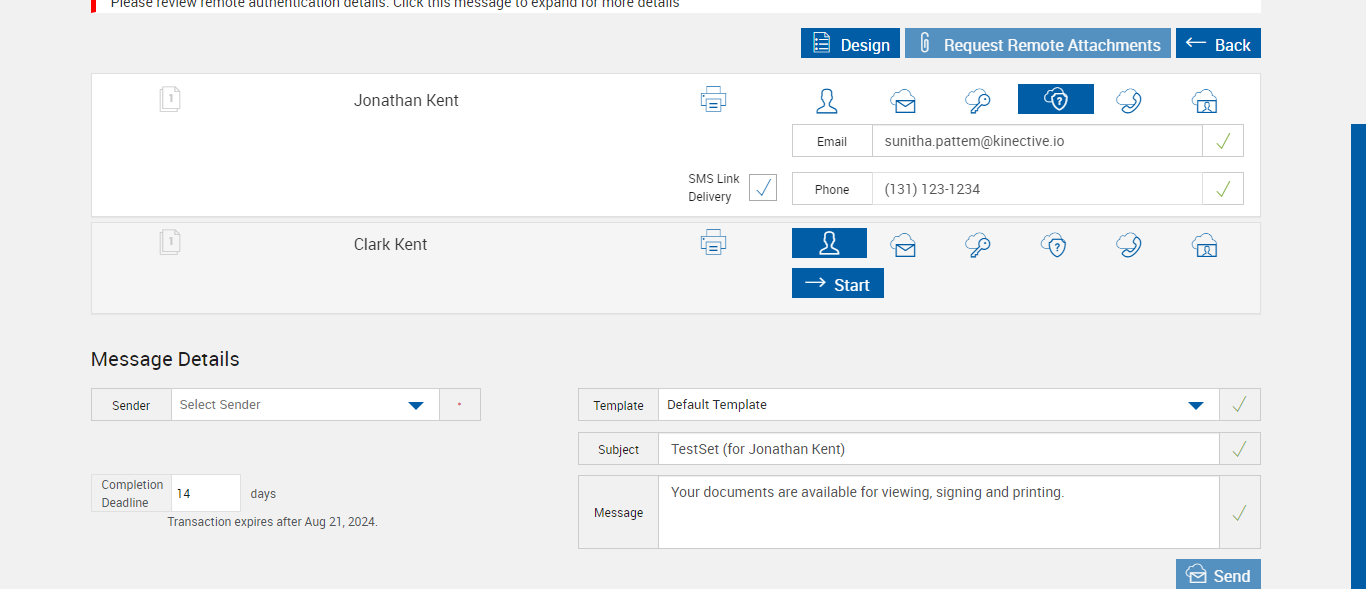Viewport: 1366px width, 589px height.
Task: Click Clark Kent's document page icon
Action: pos(170,243)
